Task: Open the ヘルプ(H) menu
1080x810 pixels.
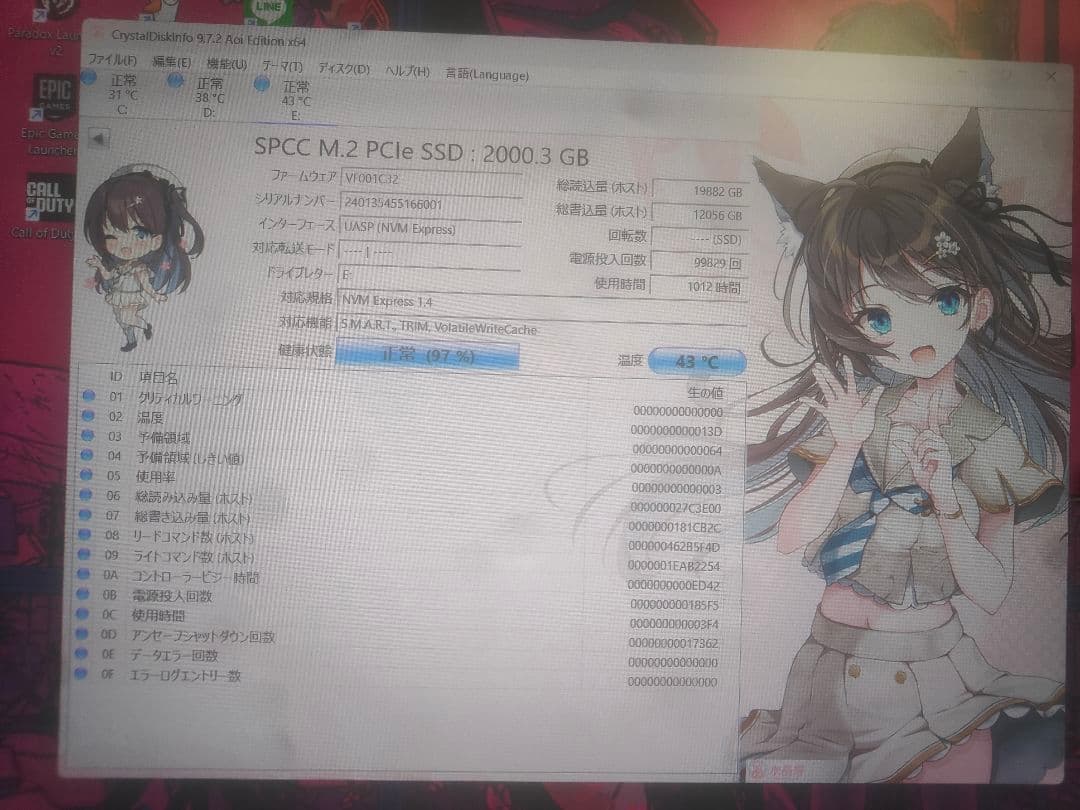Action: coord(407,71)
